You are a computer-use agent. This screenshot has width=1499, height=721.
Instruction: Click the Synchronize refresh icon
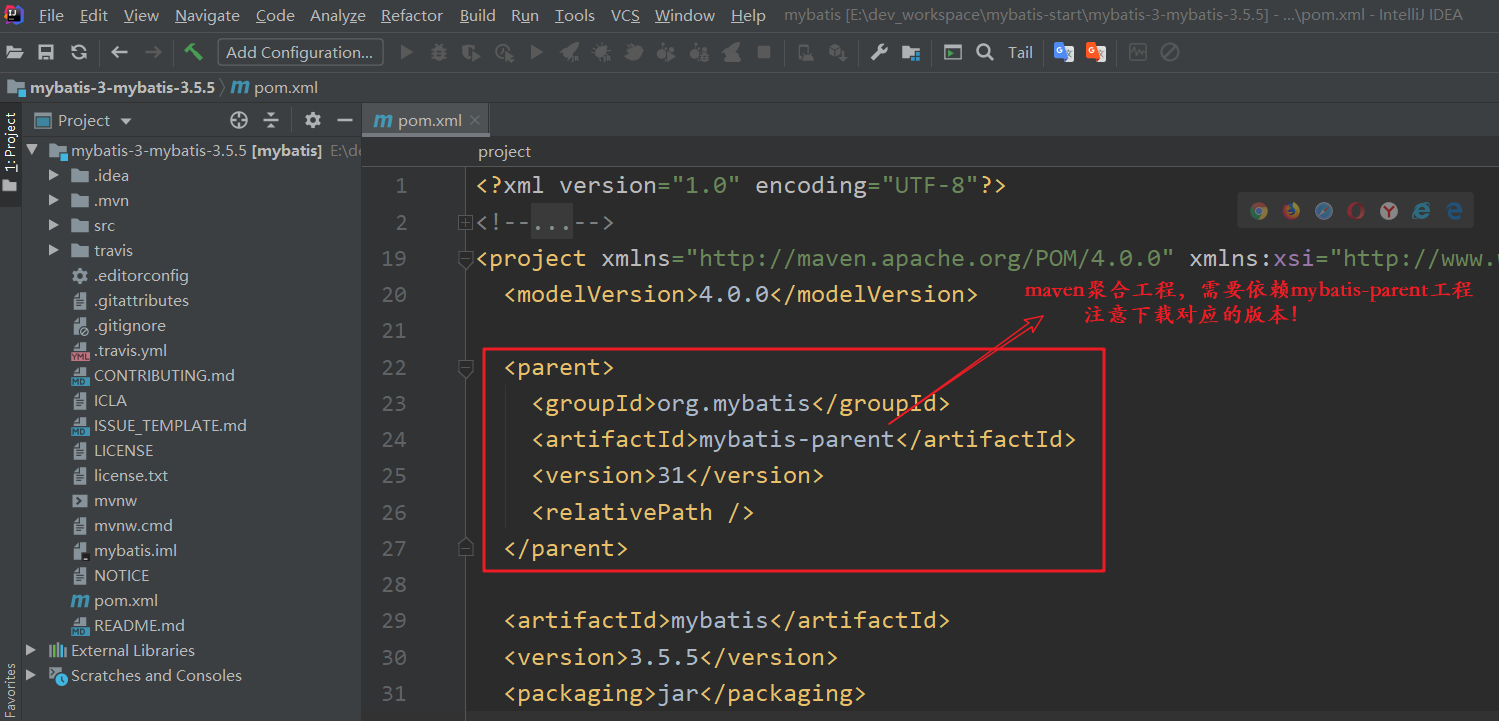point(79,52)
